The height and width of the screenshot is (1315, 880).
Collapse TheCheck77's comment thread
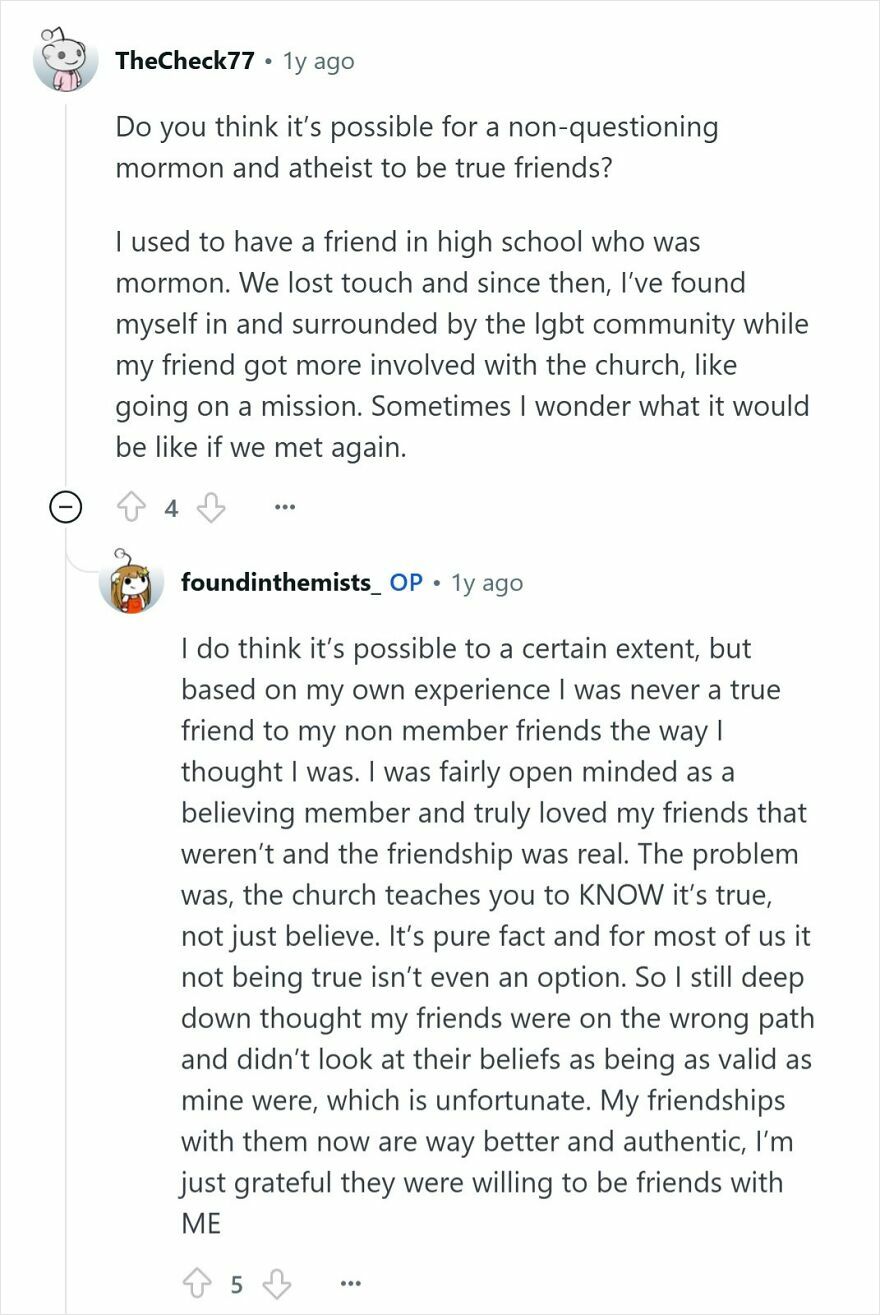66,507
